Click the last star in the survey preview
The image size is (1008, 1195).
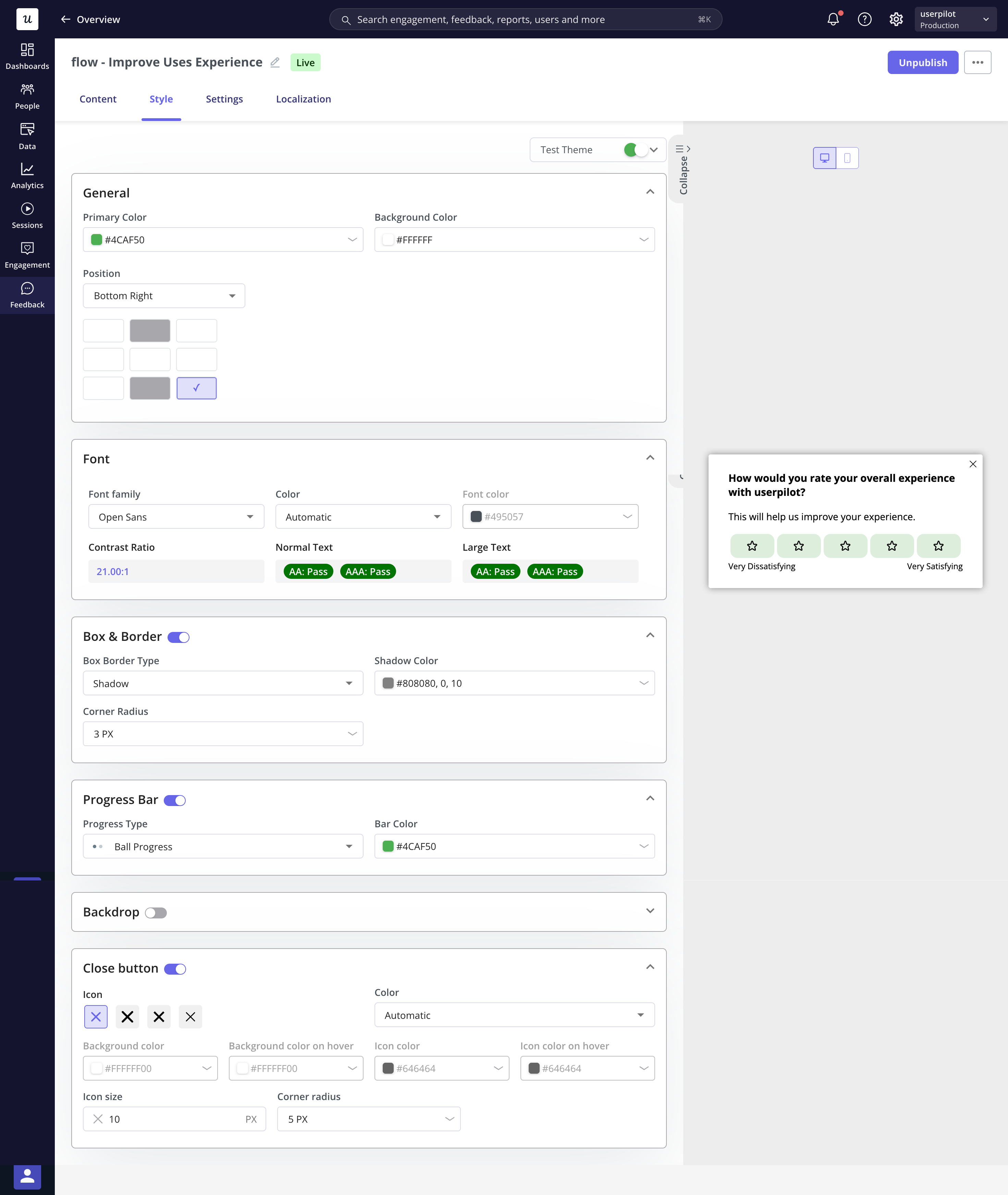[938, 546]
